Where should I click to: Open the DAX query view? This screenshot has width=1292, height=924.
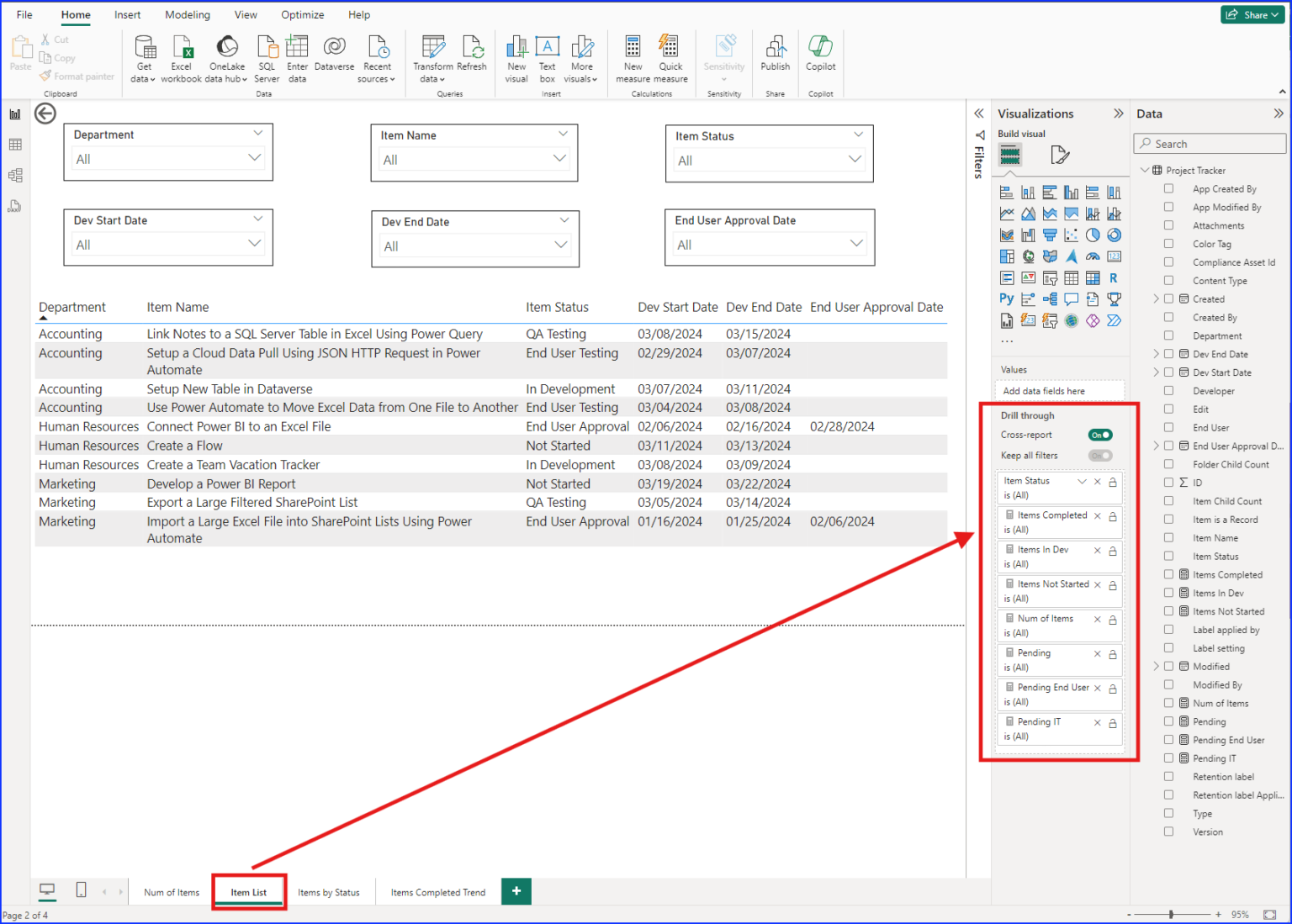[x=14, y=206]
